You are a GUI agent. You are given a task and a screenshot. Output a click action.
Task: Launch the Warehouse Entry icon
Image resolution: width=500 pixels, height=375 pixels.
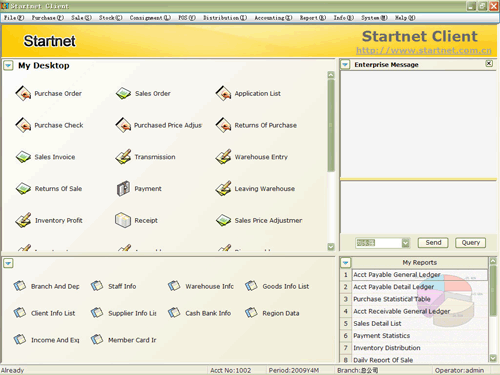click(x=223, y=157)
